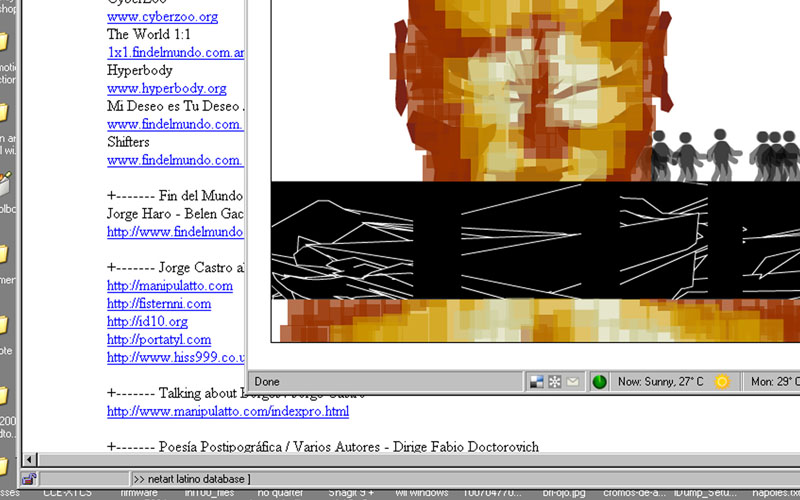Open the manipulatto.com/indexpro.html link
The width and height of the screenshot is (800, 500).
[228, 411]
